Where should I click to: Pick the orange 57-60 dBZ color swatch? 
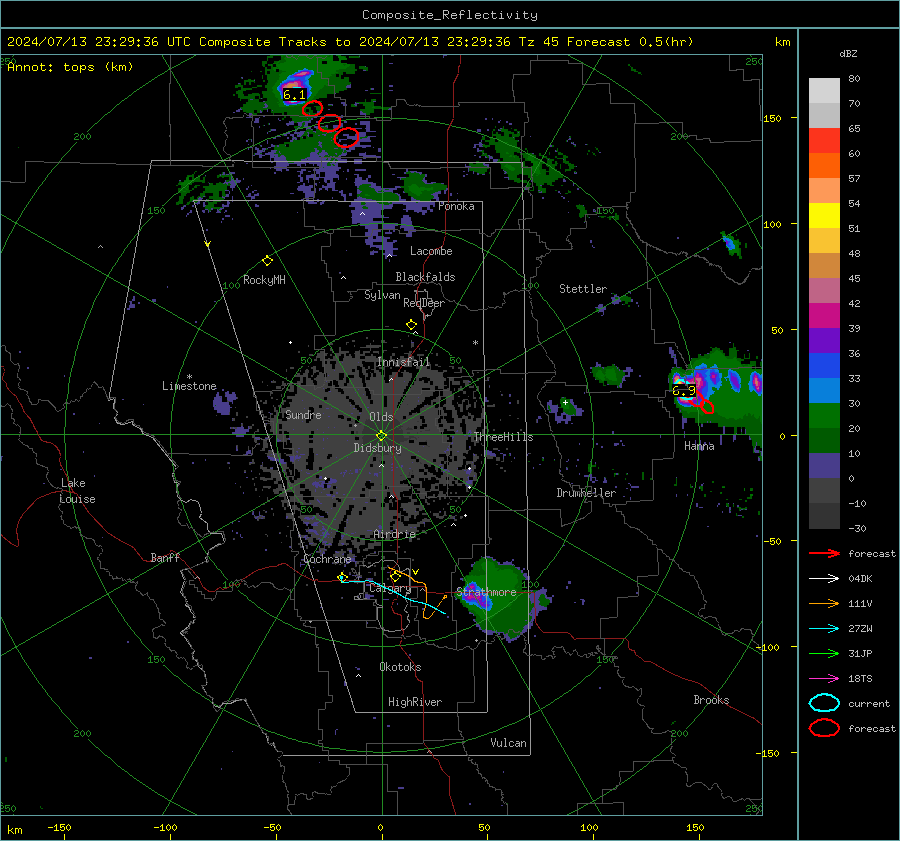click(824, 165)
